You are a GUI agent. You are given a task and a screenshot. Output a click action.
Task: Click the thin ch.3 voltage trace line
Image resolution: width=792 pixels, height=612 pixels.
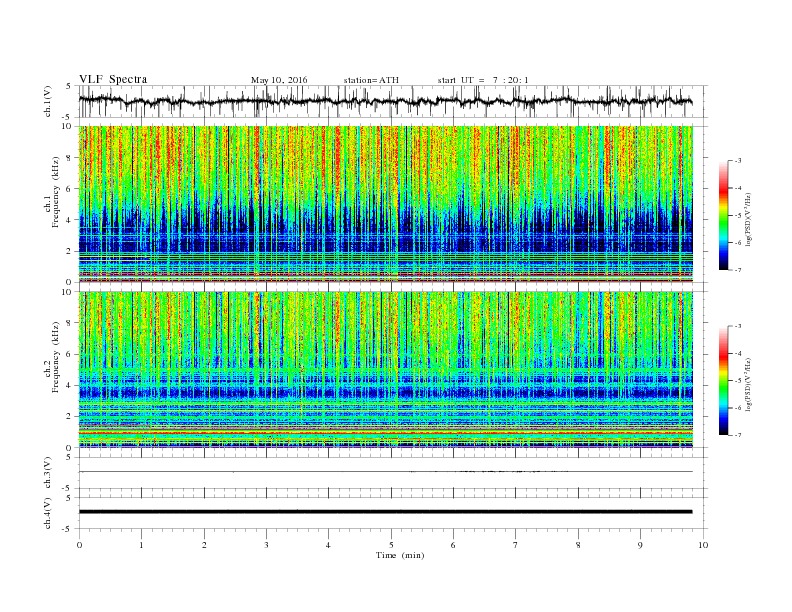(x=385, y=472)
